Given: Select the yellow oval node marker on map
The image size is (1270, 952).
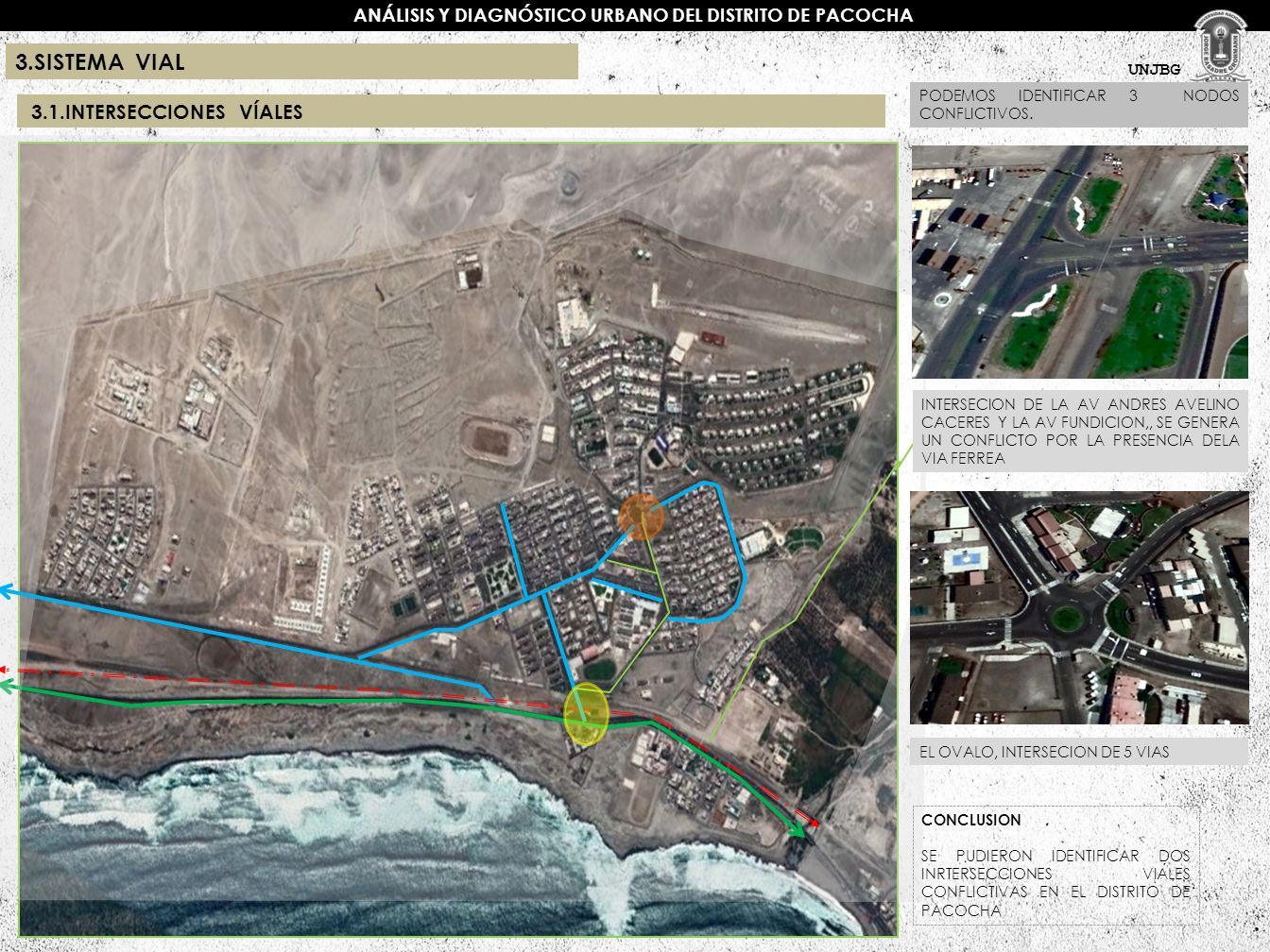Looking at the screenshot, I should pyautogui.click(x=586, y=715).
